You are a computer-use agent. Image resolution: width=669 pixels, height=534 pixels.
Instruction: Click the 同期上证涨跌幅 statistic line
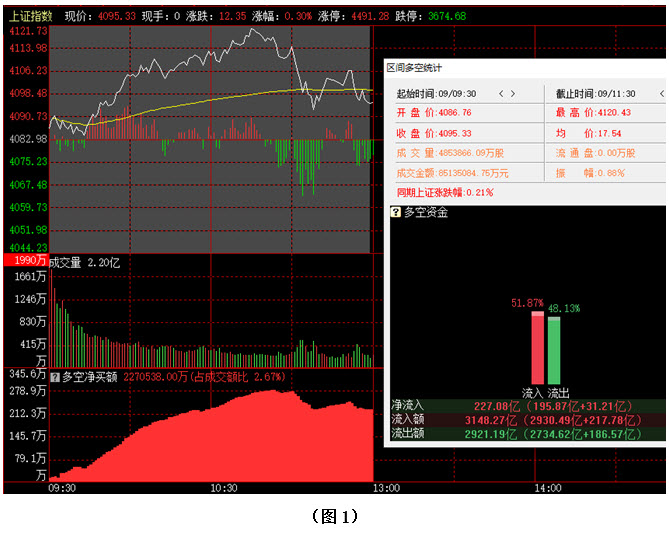click(445, 192)
